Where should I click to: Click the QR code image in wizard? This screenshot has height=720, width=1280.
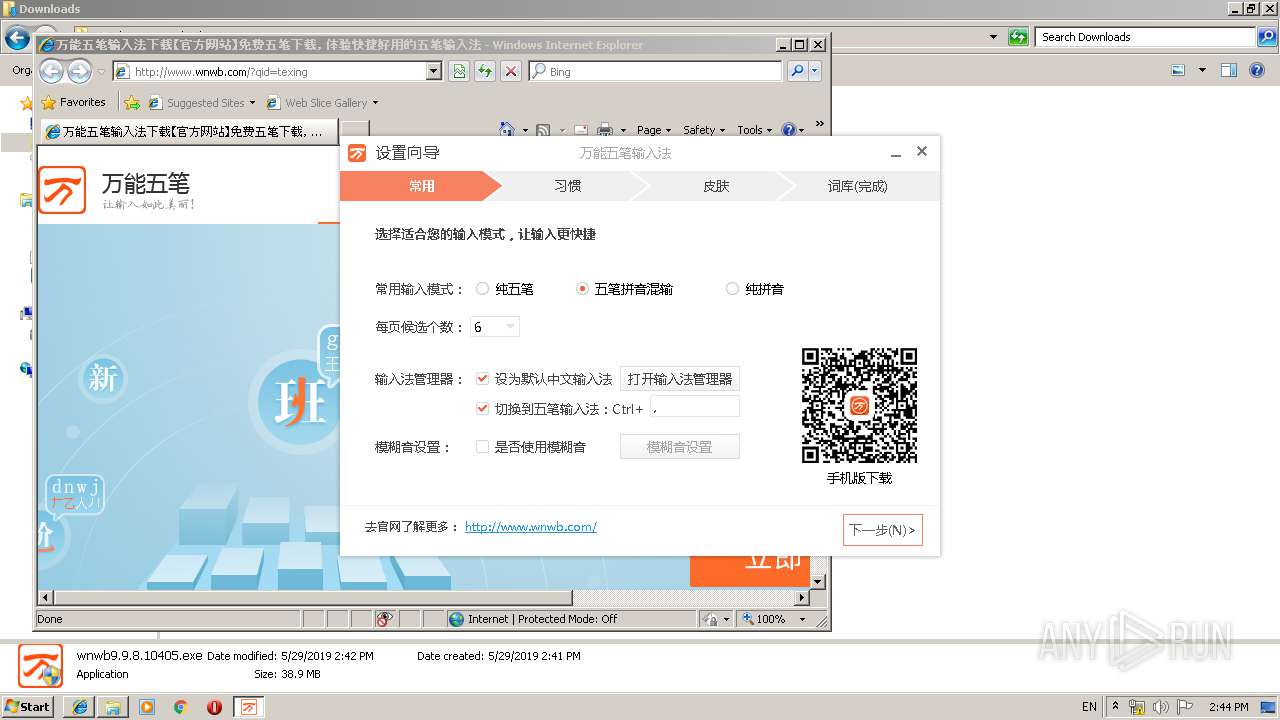click(x=859, y=405)
